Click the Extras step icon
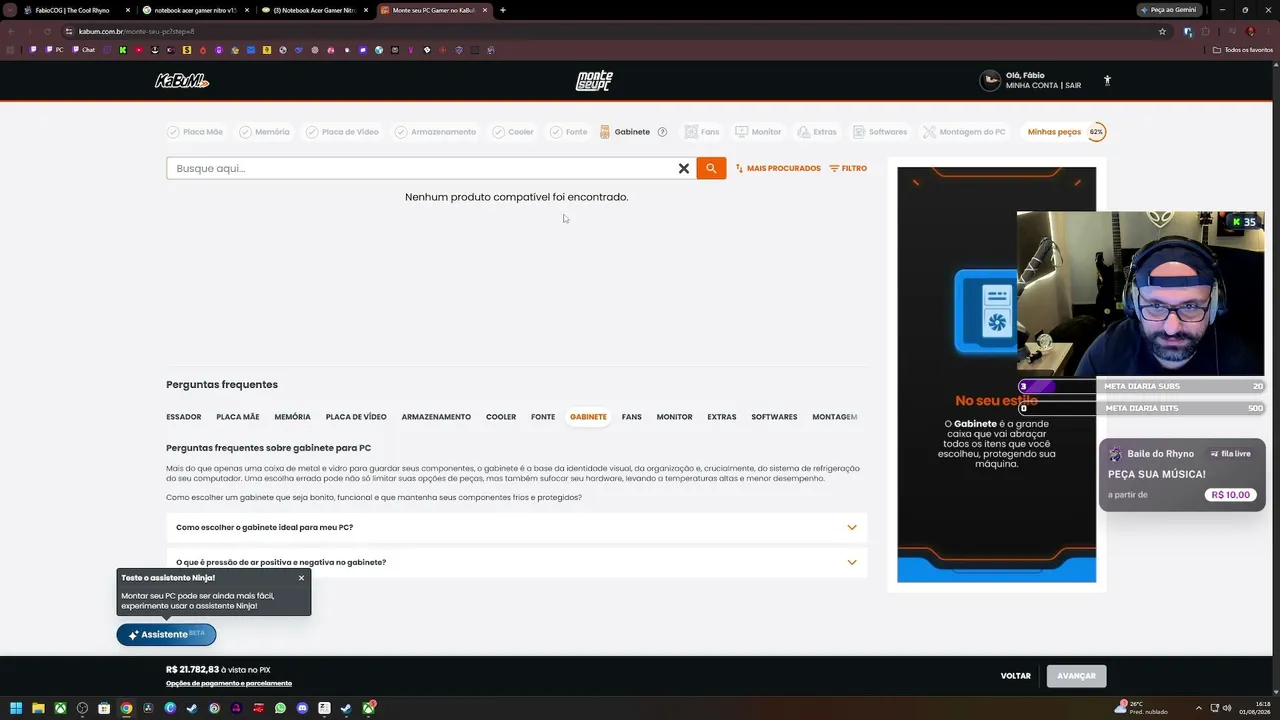Image resolution: width=1280 pixels, height=720 pixels. (803, 132)
